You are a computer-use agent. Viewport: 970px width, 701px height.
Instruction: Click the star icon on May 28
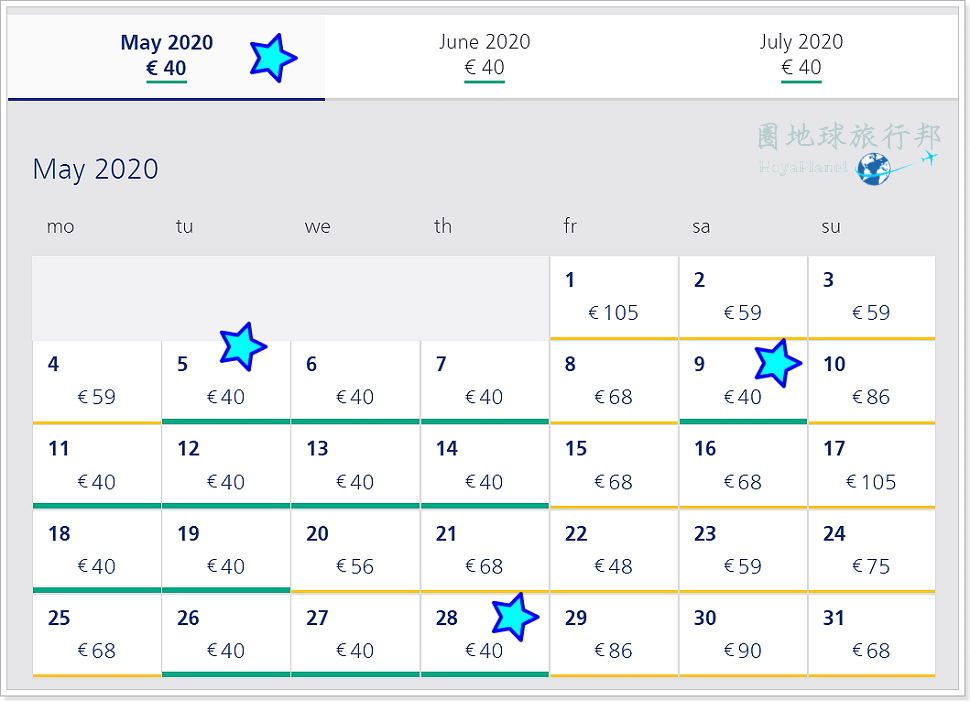[515, 616]
